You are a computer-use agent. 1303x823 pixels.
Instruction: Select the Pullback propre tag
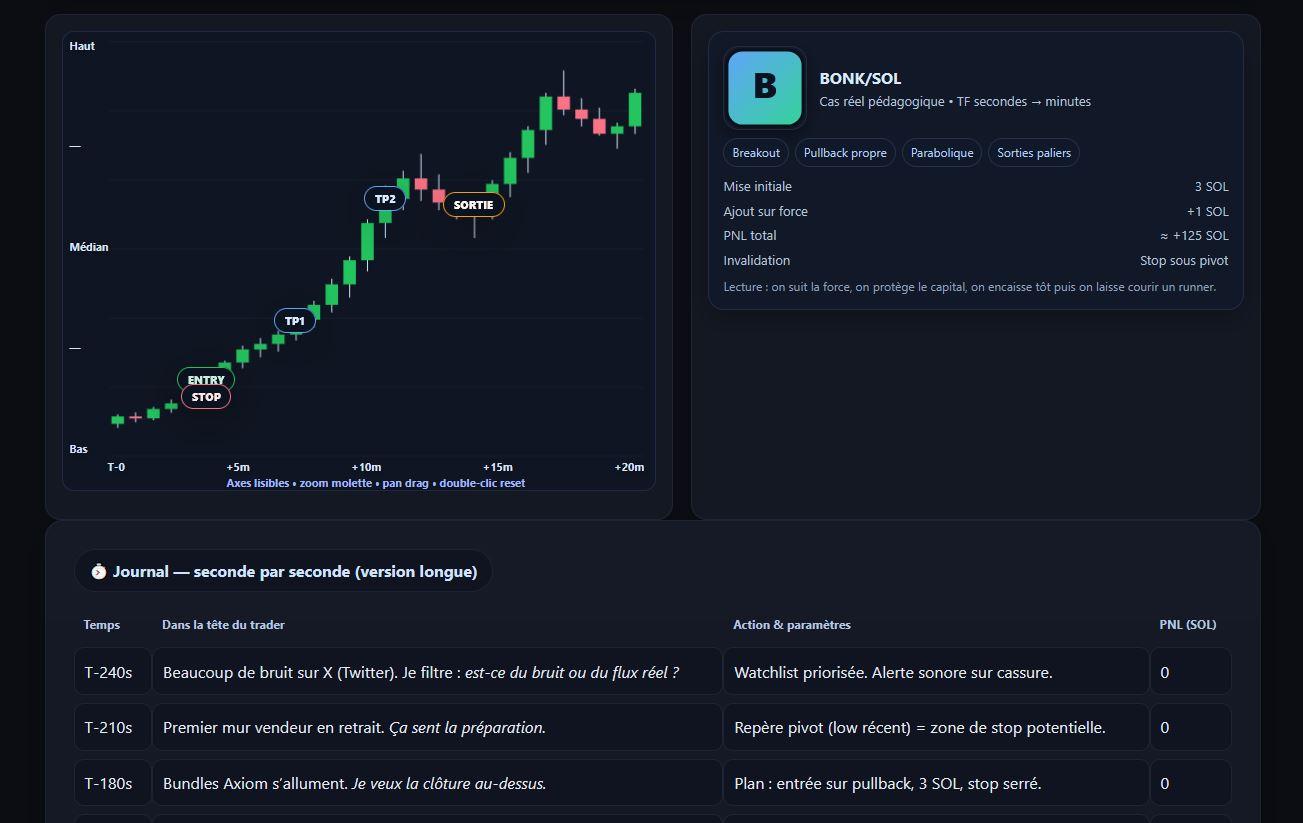point(845,153)
